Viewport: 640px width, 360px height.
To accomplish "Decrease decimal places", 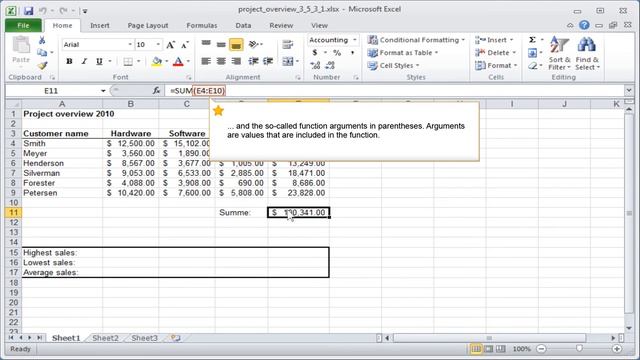I will coord(330,65).
